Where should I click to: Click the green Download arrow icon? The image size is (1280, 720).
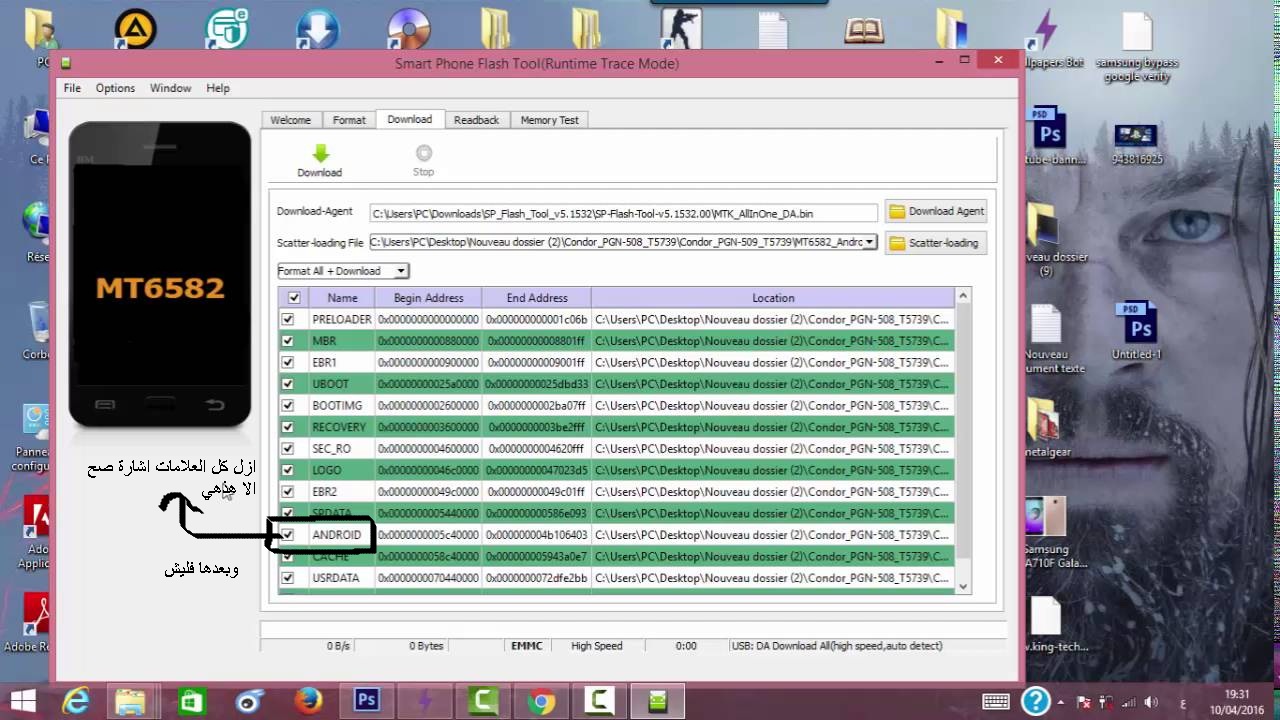point(320,153)
